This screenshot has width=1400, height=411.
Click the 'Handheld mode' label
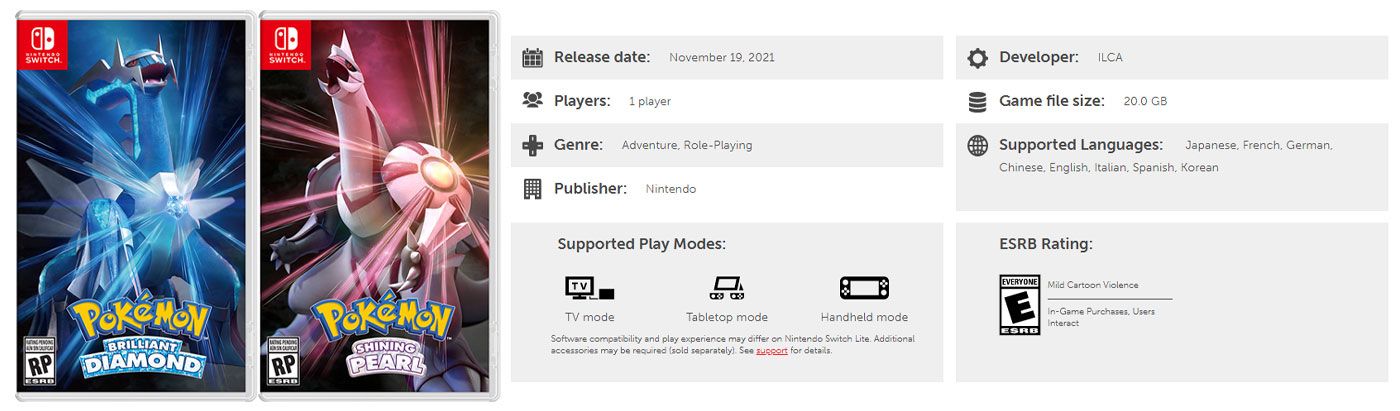864,317
